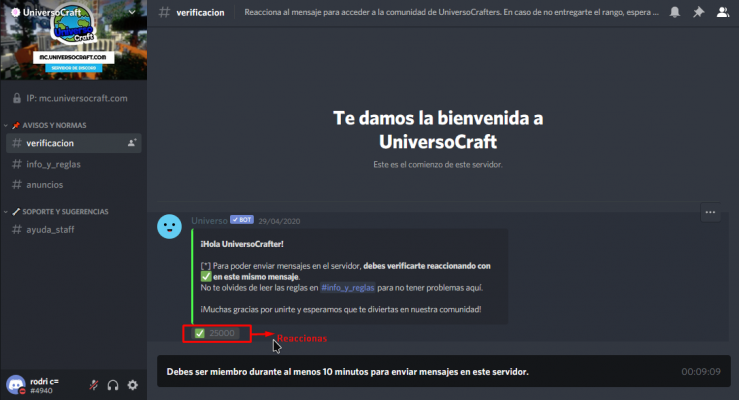This screenshot has height=400, width=739.
Task: Click the Universo bot avatar
Action: coord(169,227)
